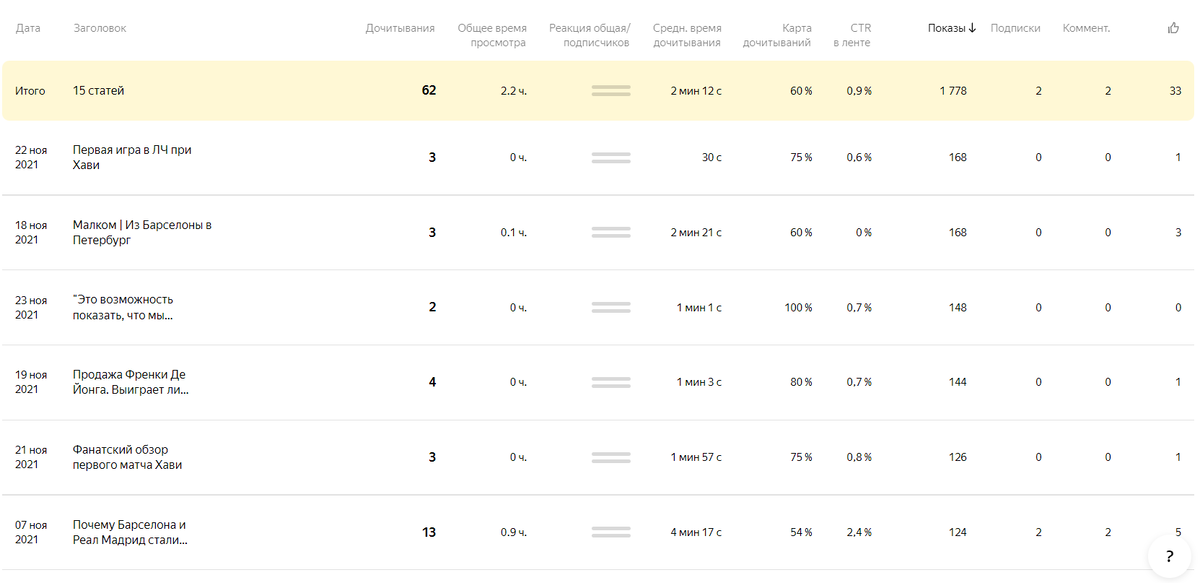Sort by Показы column descending arrow
Screen dimensions: 1200x583
[x=972, y=28]
